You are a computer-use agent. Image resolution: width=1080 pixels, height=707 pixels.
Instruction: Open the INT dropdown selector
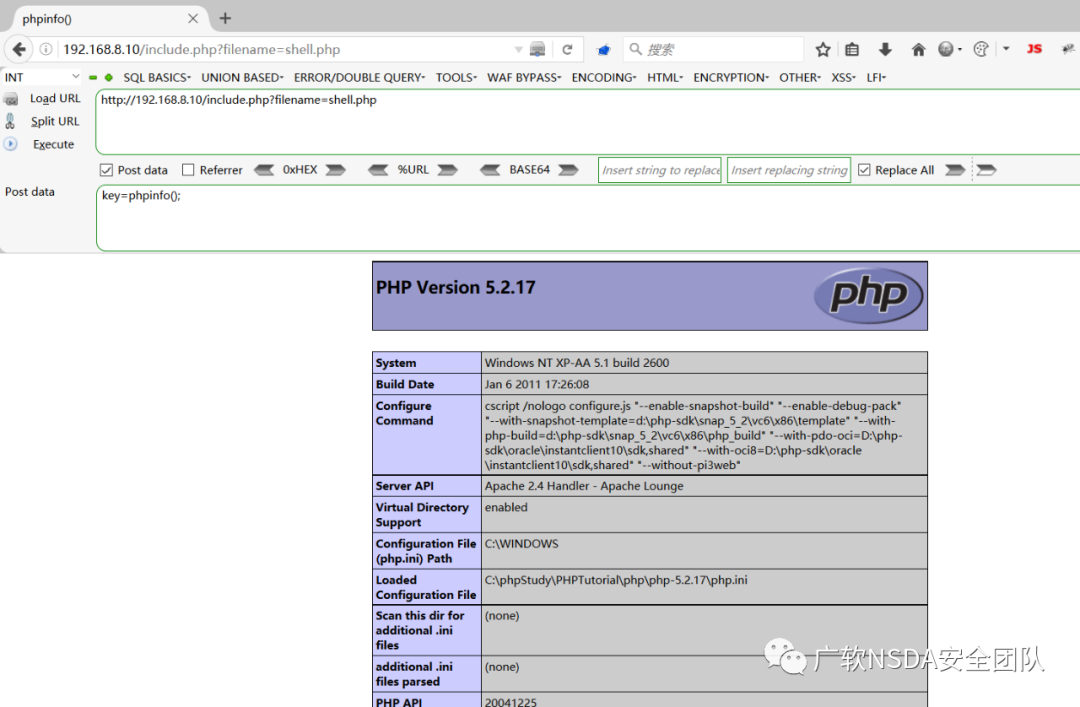[x=41, y=77]
